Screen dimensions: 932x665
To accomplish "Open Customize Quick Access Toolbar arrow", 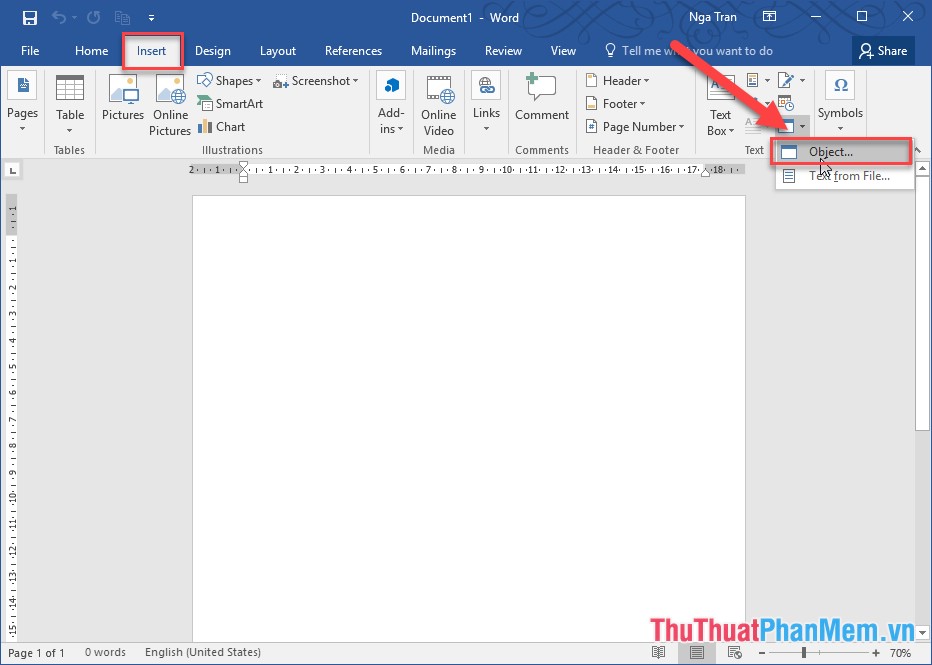I will point(152,18).
